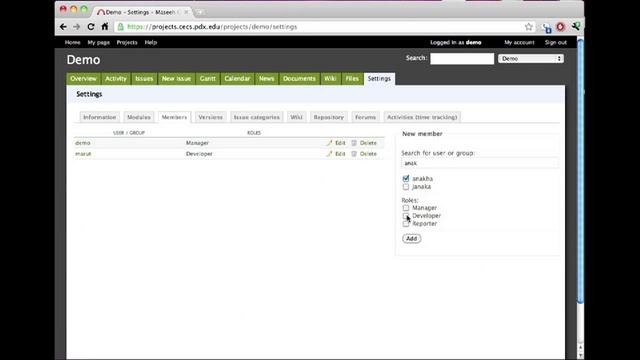
Task: Click the blue vertical page scrollbar
Action: [580, 171]
